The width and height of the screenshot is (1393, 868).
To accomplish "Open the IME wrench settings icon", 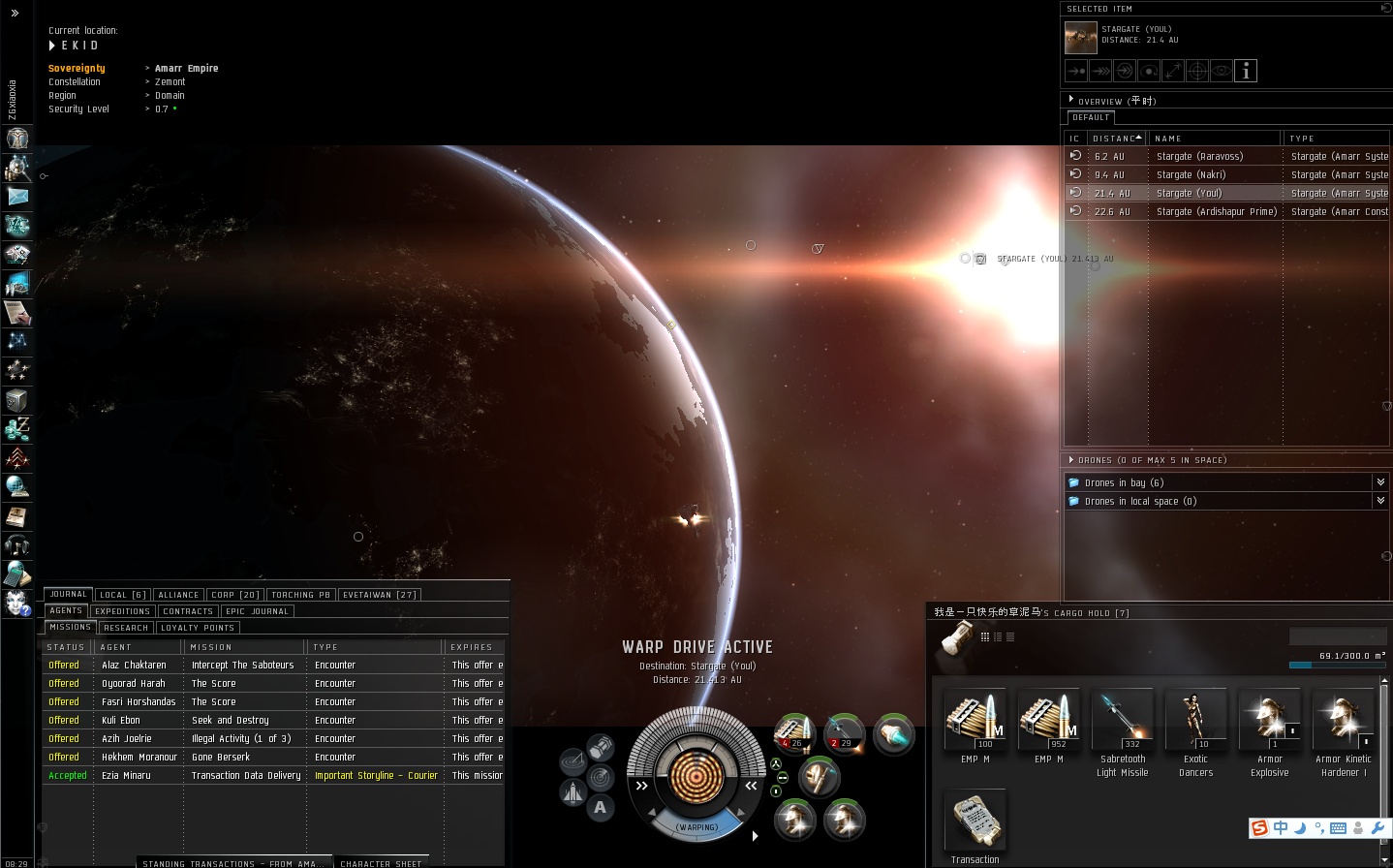I will [x=1378, y=828].
